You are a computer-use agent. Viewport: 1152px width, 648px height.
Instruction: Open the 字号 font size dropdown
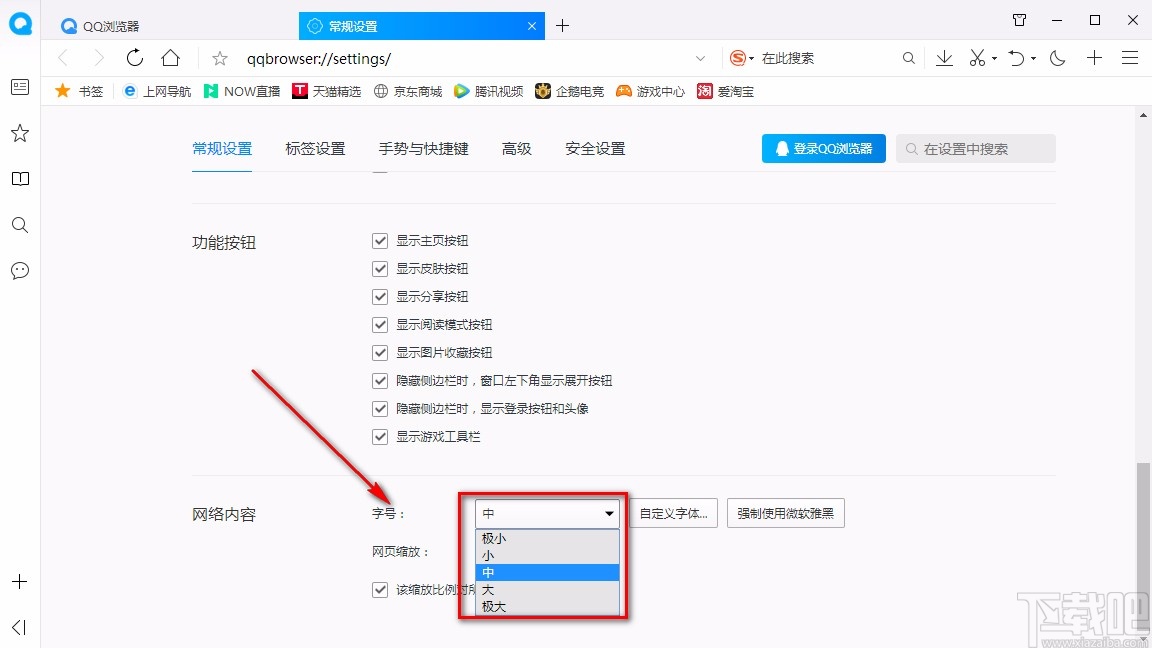click(546, 512)
